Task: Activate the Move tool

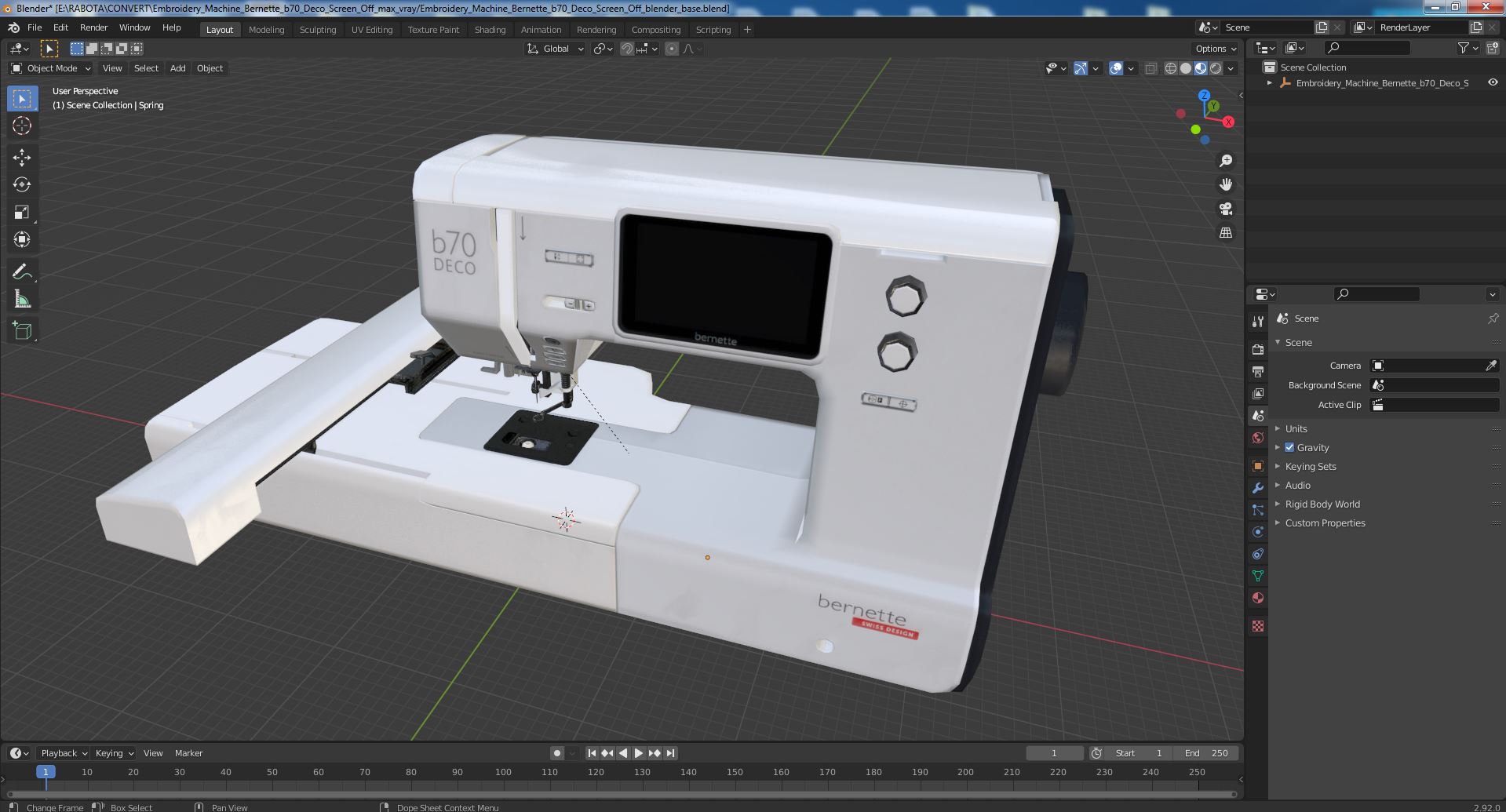Action: (x=22, y=157)
